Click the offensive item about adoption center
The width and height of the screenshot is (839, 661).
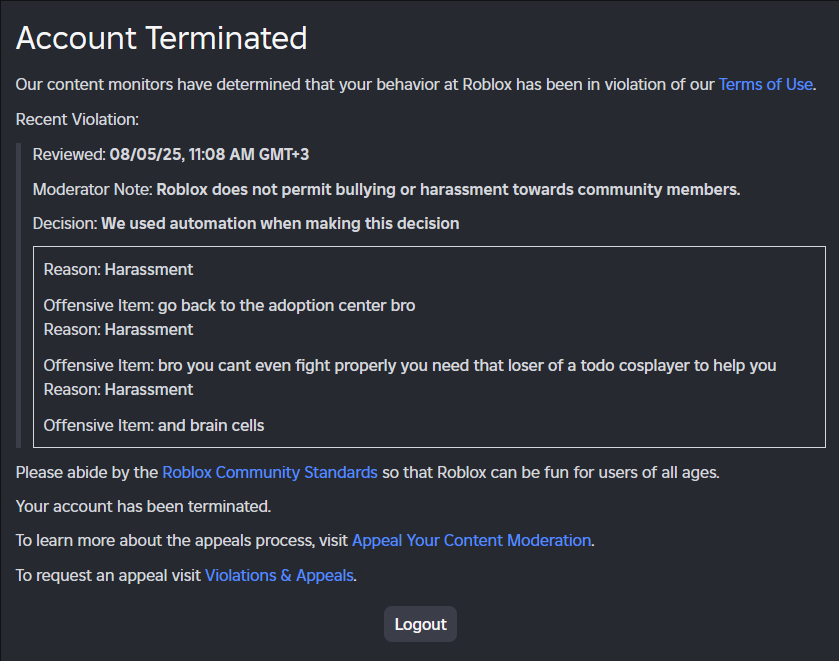click(229, 306)
